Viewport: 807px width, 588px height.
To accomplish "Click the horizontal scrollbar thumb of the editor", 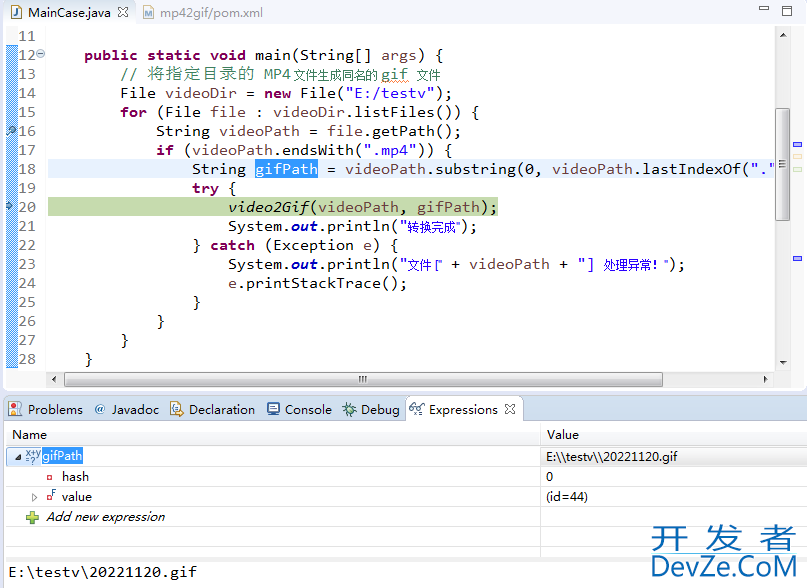I will pyautogui.click(x=363, y=379).
